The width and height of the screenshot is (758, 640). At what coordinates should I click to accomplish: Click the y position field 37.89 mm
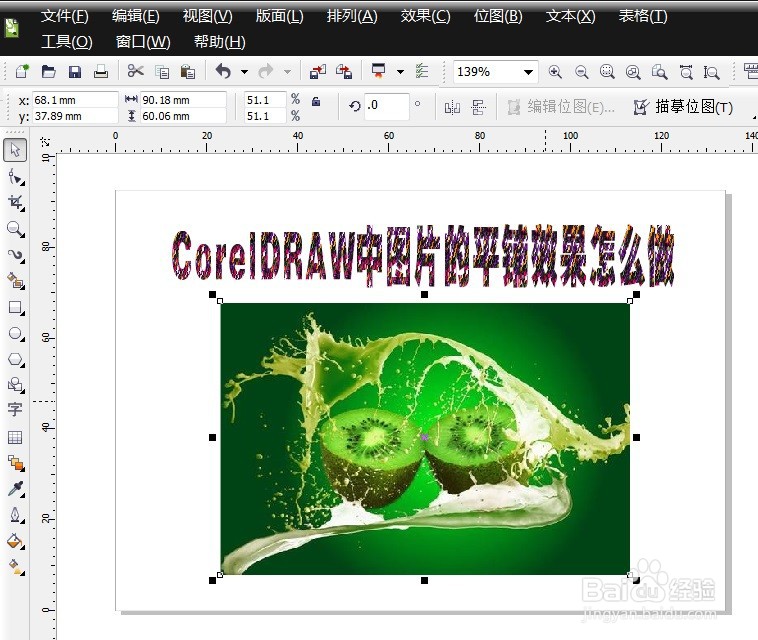click(75, 116)
